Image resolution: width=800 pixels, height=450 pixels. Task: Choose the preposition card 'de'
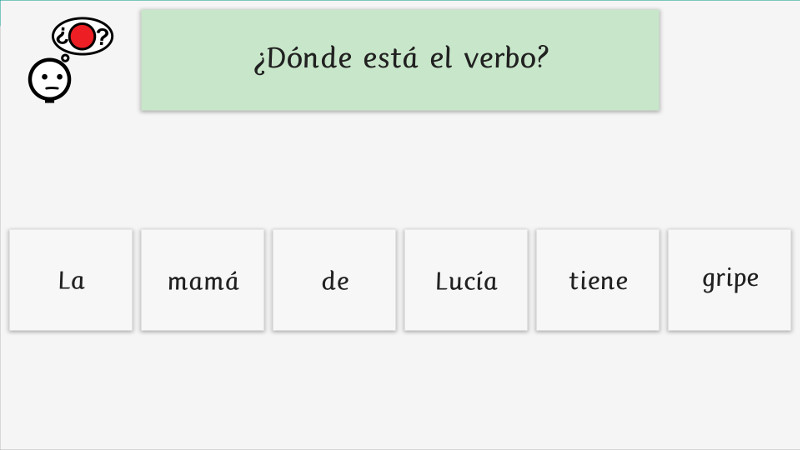tap(334, 280)
